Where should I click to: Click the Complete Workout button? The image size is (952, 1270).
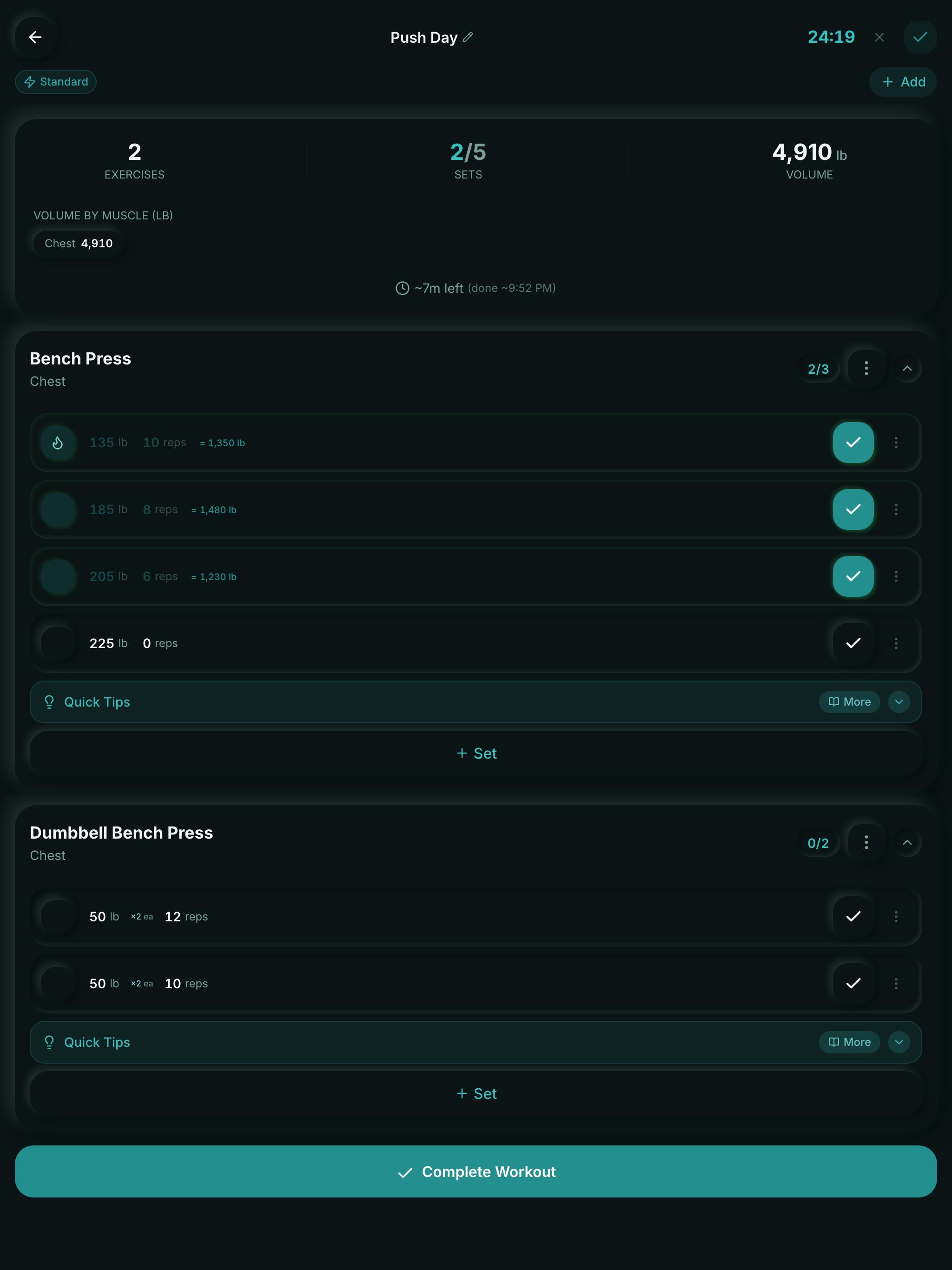pos(476,1172)
